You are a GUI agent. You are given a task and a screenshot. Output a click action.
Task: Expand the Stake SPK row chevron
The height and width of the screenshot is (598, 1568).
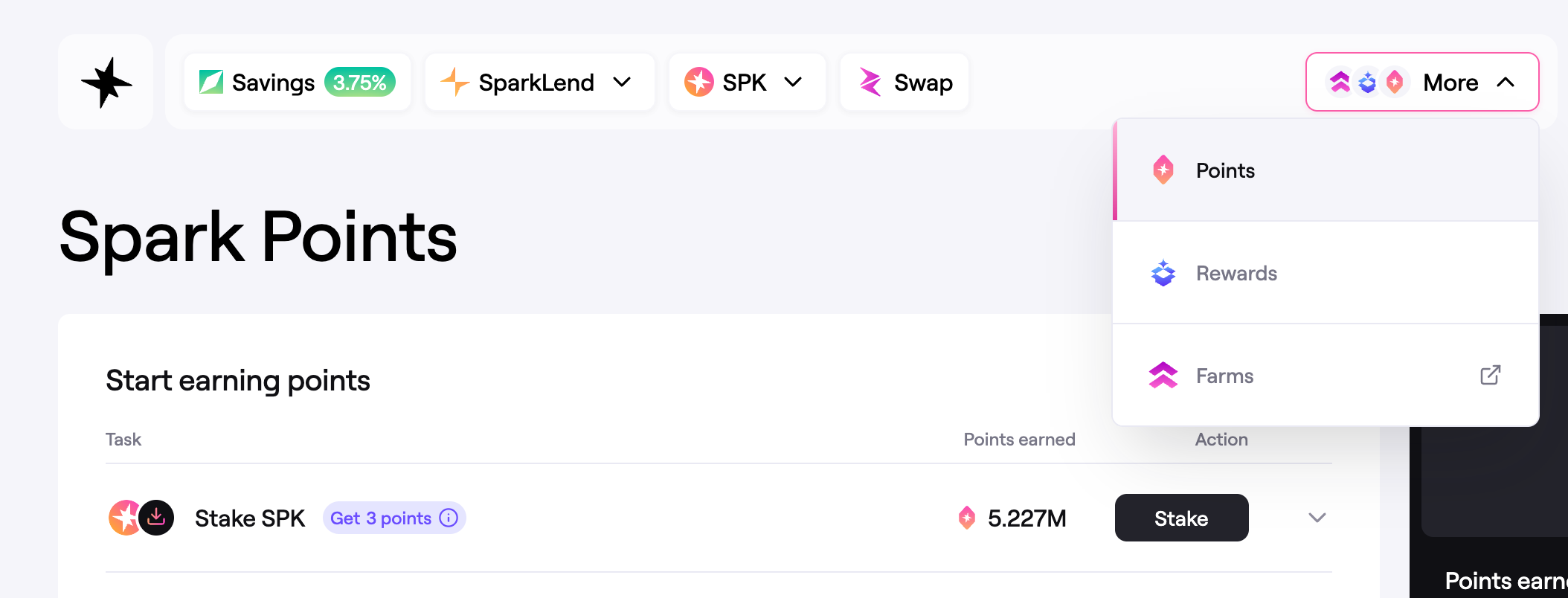pyautogui.click(x=1317, y=518)
